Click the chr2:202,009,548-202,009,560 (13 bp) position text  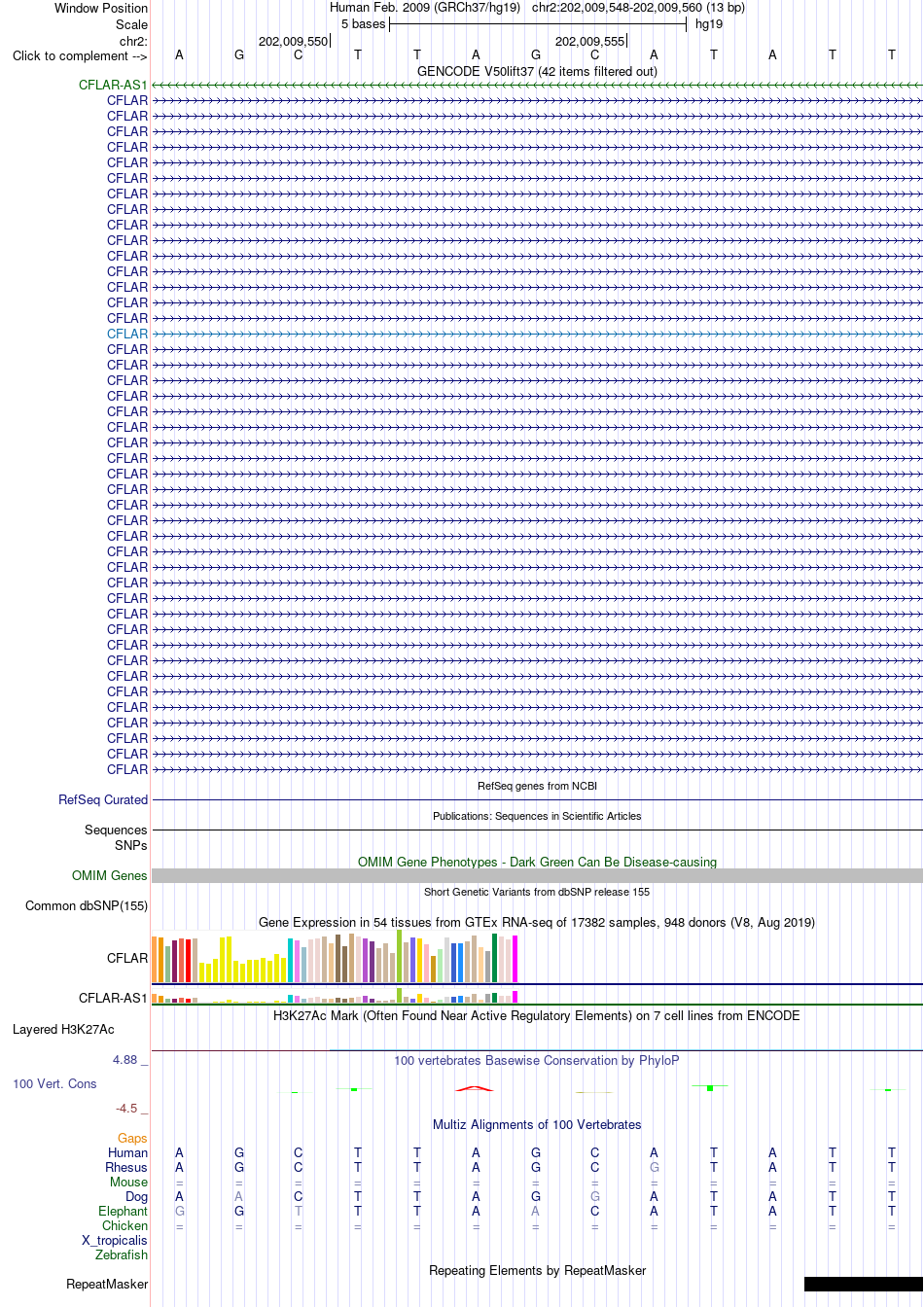638,8
